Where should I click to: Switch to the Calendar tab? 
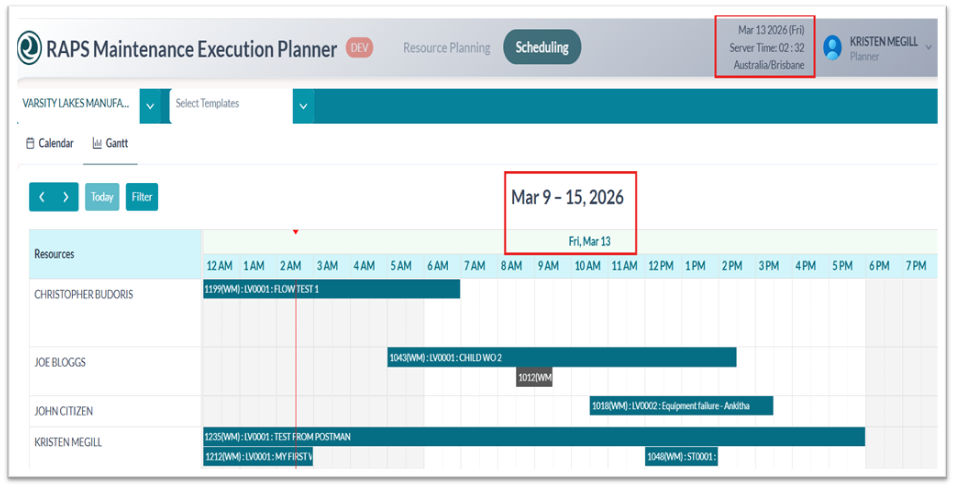pos(50,144)
